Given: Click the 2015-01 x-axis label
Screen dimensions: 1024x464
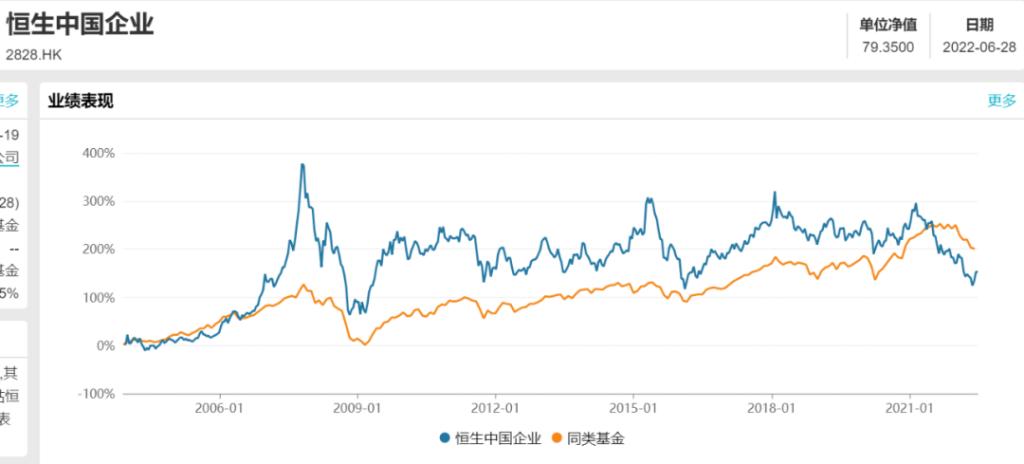Looking at the screenshot, I should 634,407.
